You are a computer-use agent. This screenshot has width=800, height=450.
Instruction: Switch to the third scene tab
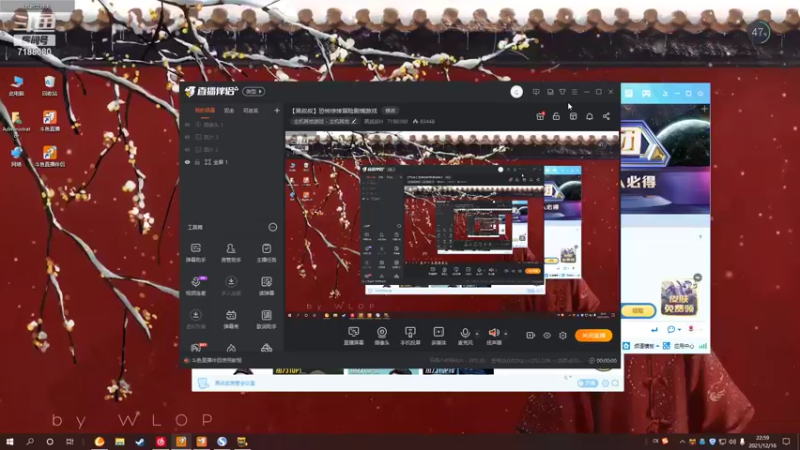251,111
